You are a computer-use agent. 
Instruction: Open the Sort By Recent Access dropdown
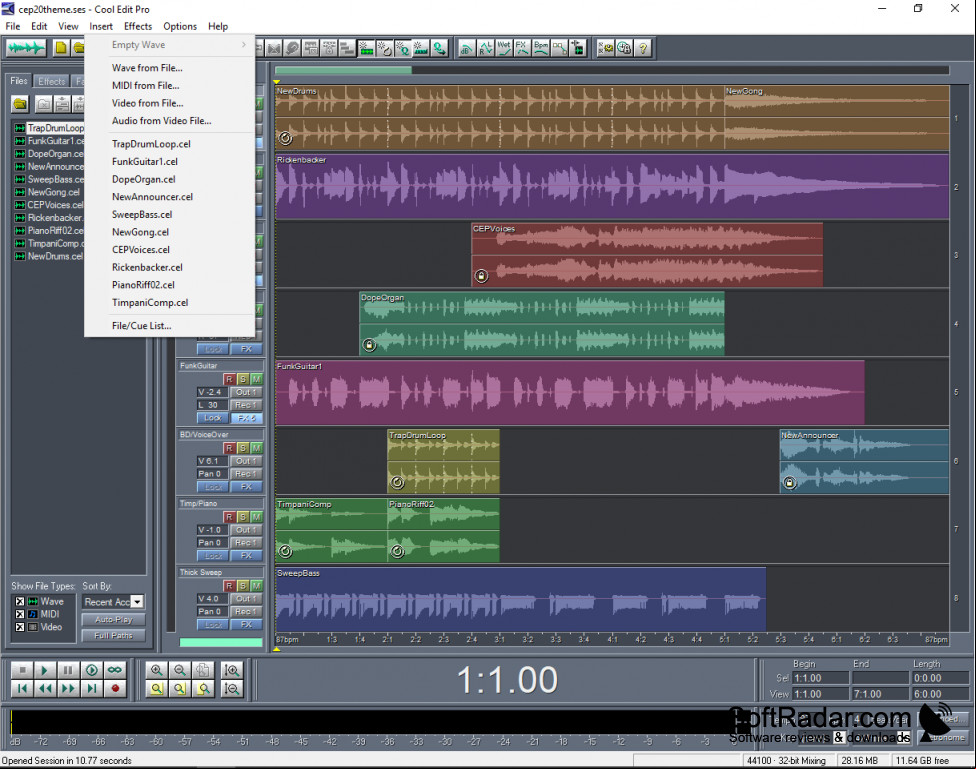click(138, 602)
